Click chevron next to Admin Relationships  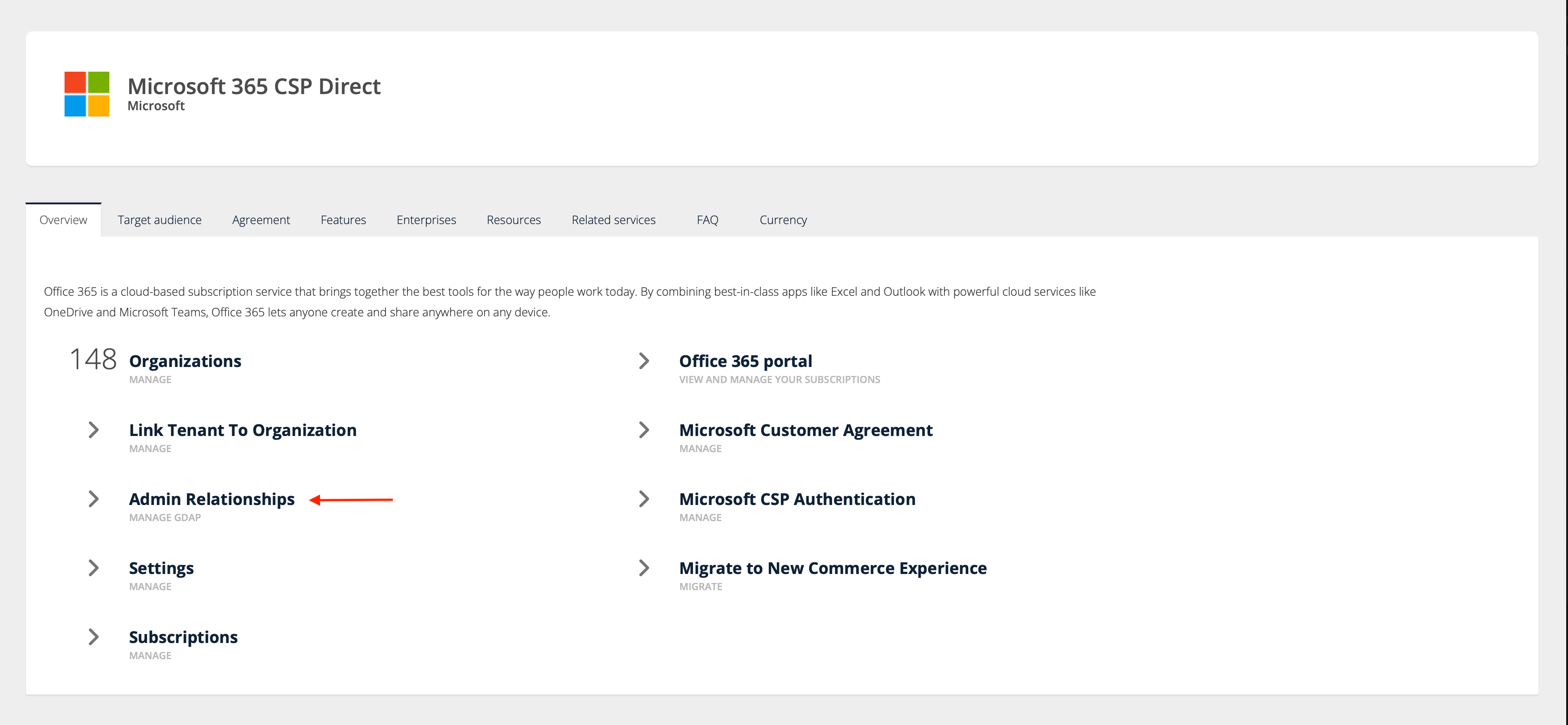pyautogui.click(x=93, y=499)
